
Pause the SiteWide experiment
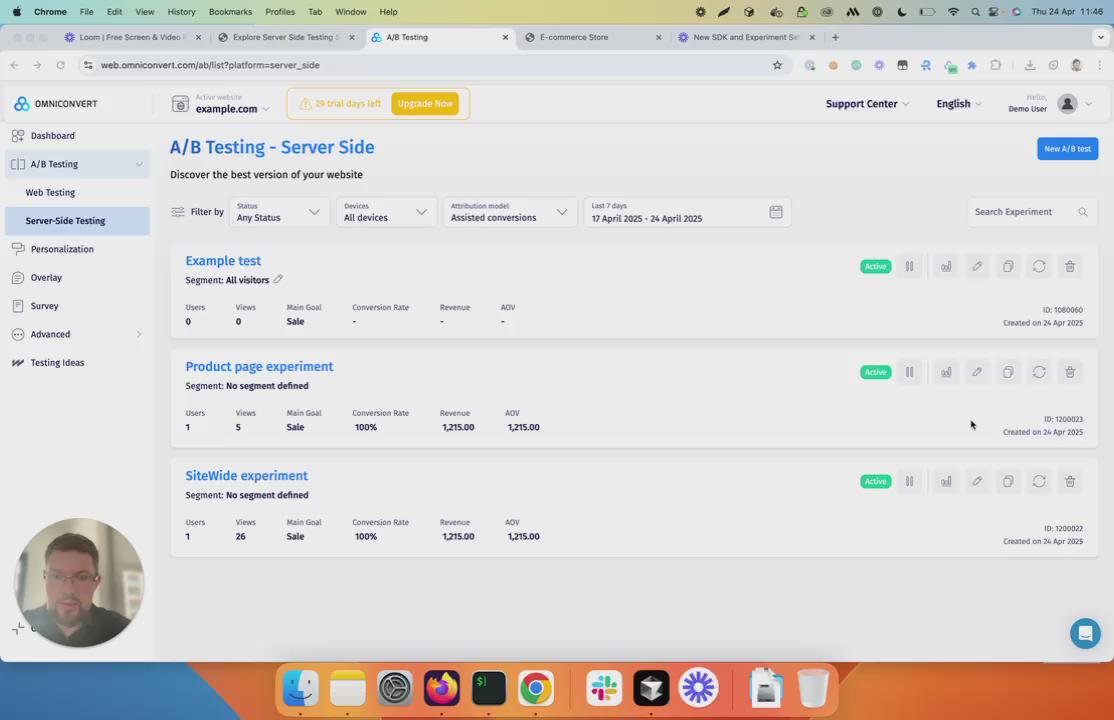coord(909,482)
